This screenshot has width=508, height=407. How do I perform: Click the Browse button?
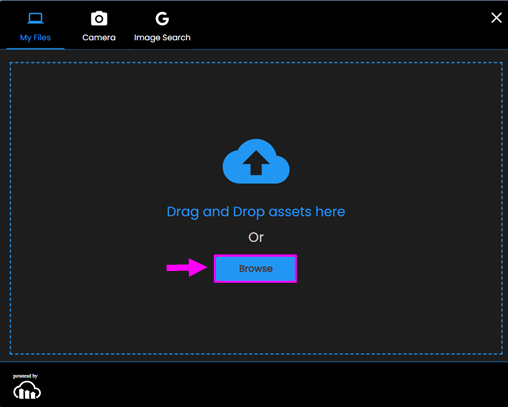[x=256, y=269]
